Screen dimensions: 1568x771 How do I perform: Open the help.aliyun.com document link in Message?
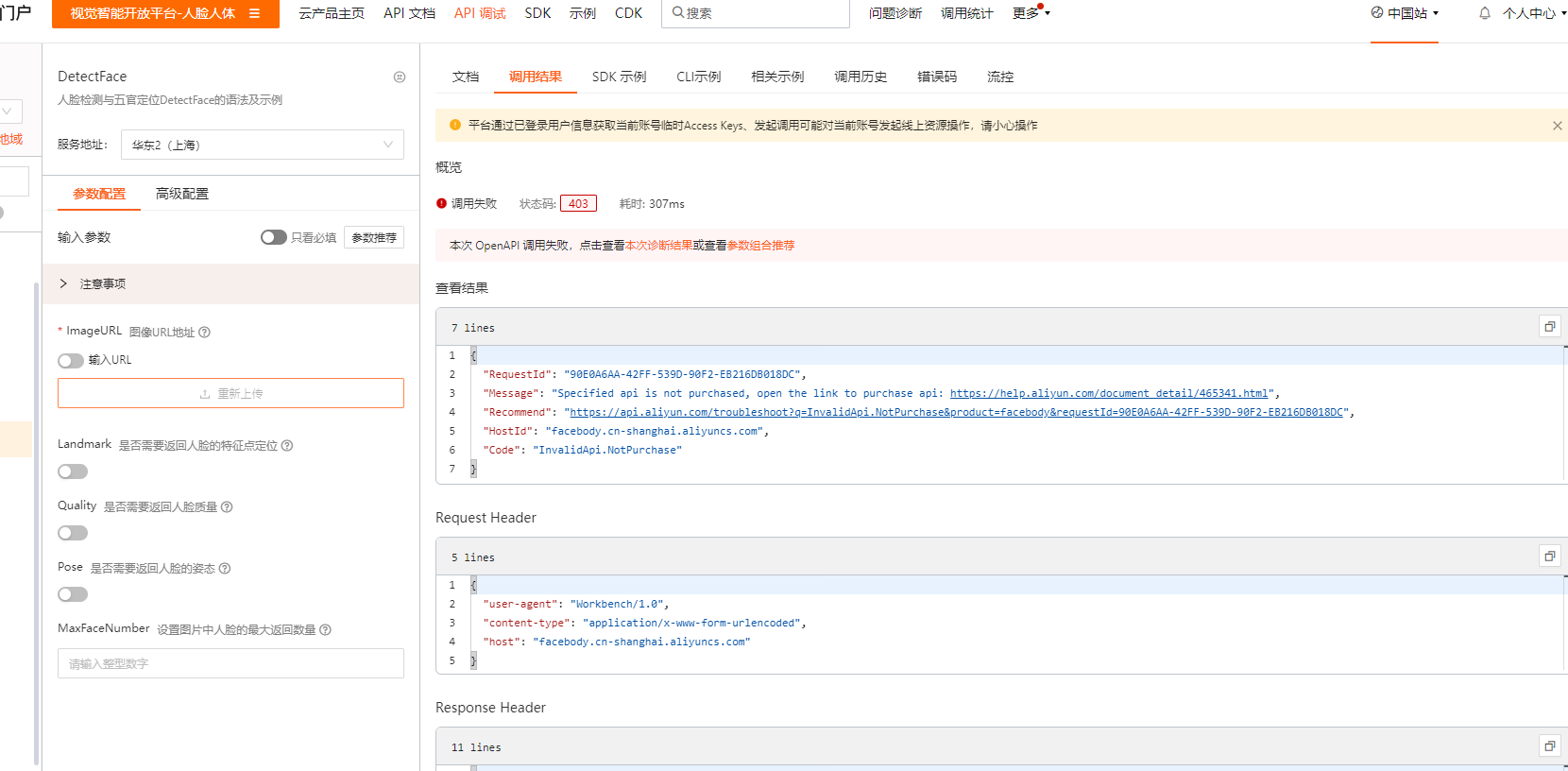coord(1109,393)
